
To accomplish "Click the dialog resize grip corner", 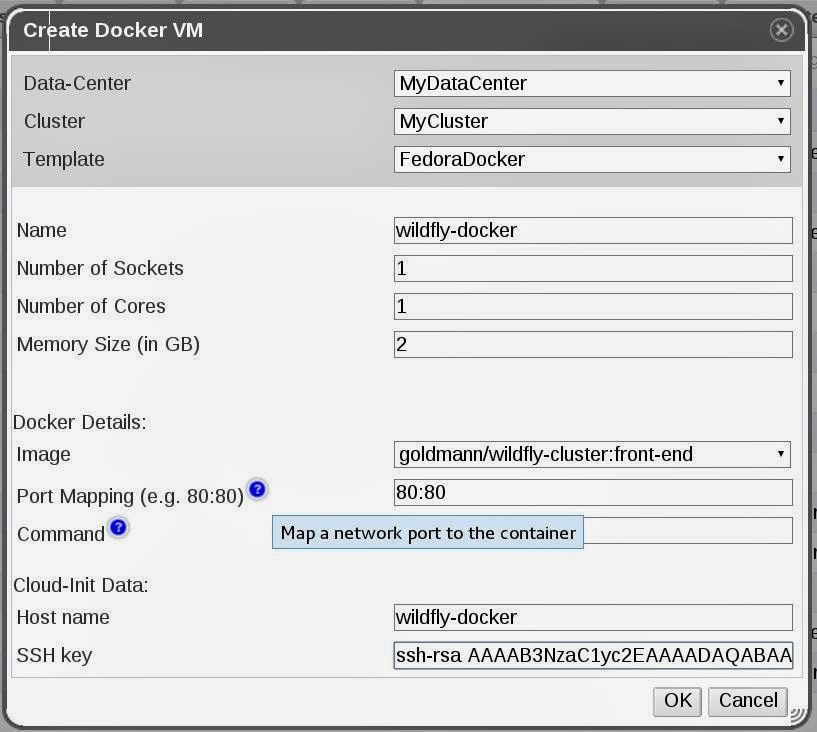I will (x=797, y=714).
